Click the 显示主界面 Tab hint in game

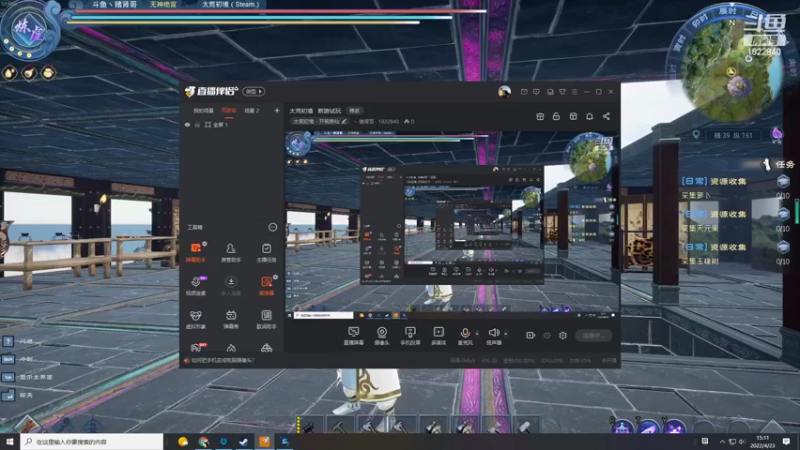(36, 377)
